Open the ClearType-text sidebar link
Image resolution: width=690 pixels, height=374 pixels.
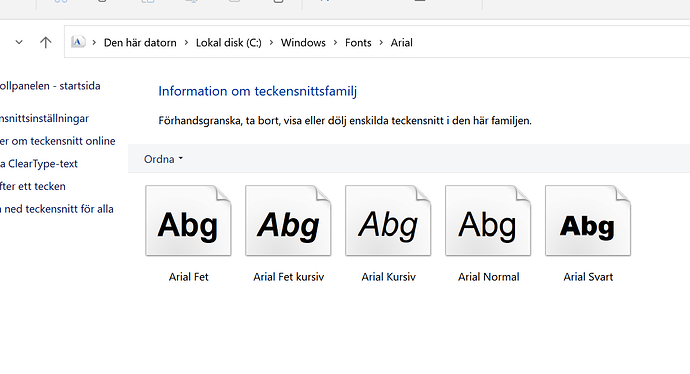pos(39,164)
